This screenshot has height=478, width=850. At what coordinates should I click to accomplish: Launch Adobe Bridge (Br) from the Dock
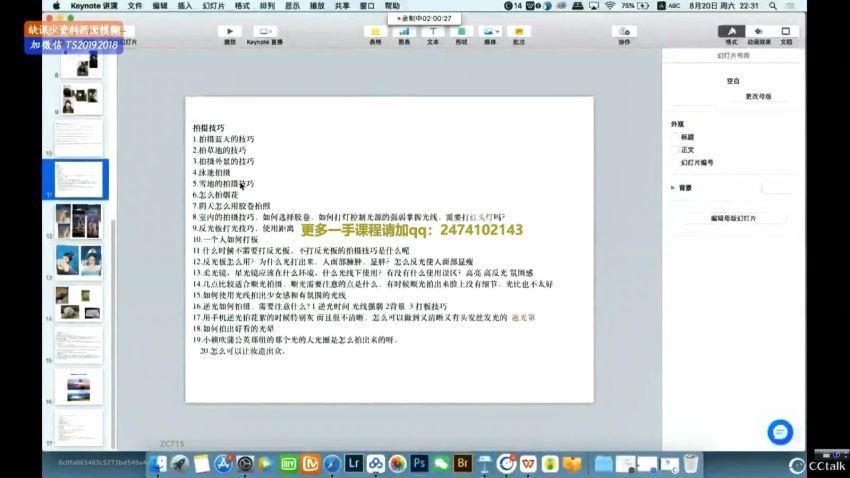click(x=462, y=464)
